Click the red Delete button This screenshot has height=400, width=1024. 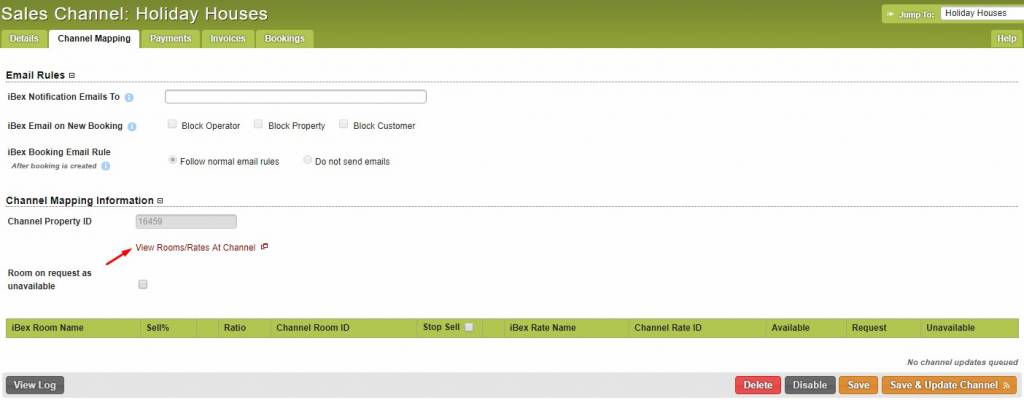pos(758,385)
